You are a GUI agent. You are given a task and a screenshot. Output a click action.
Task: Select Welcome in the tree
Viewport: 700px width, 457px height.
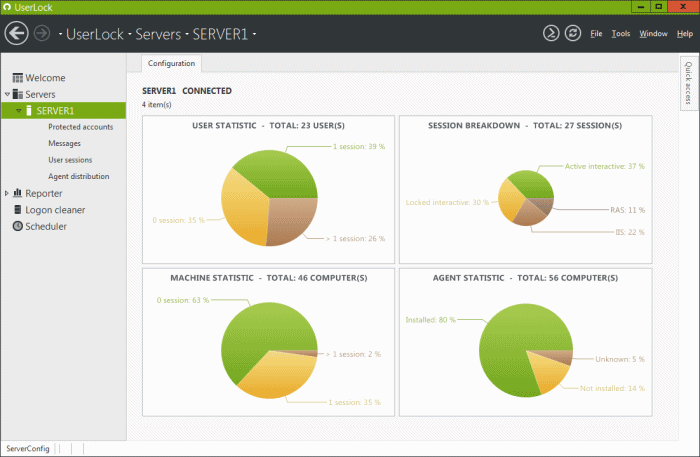coord(45,78)
